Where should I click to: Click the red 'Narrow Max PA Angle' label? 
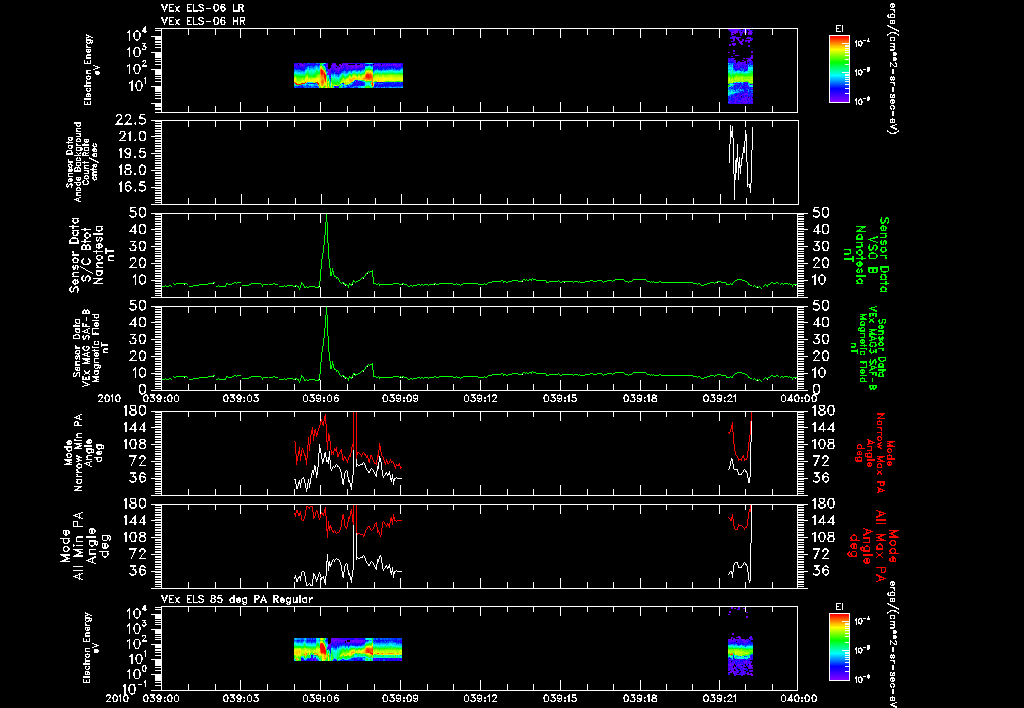(x=875, y=452)
